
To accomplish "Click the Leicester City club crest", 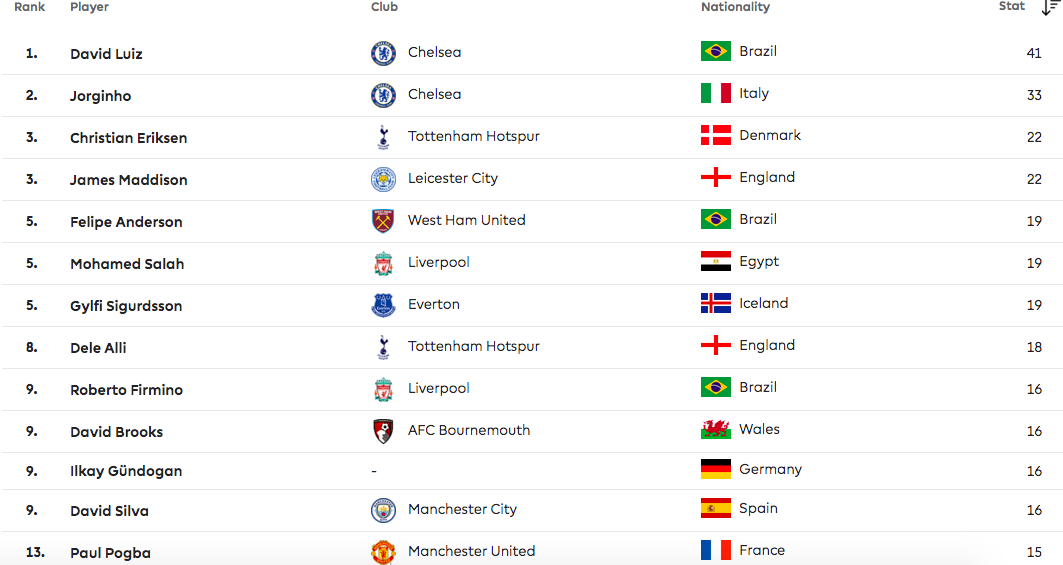I will tap(383, 179).
